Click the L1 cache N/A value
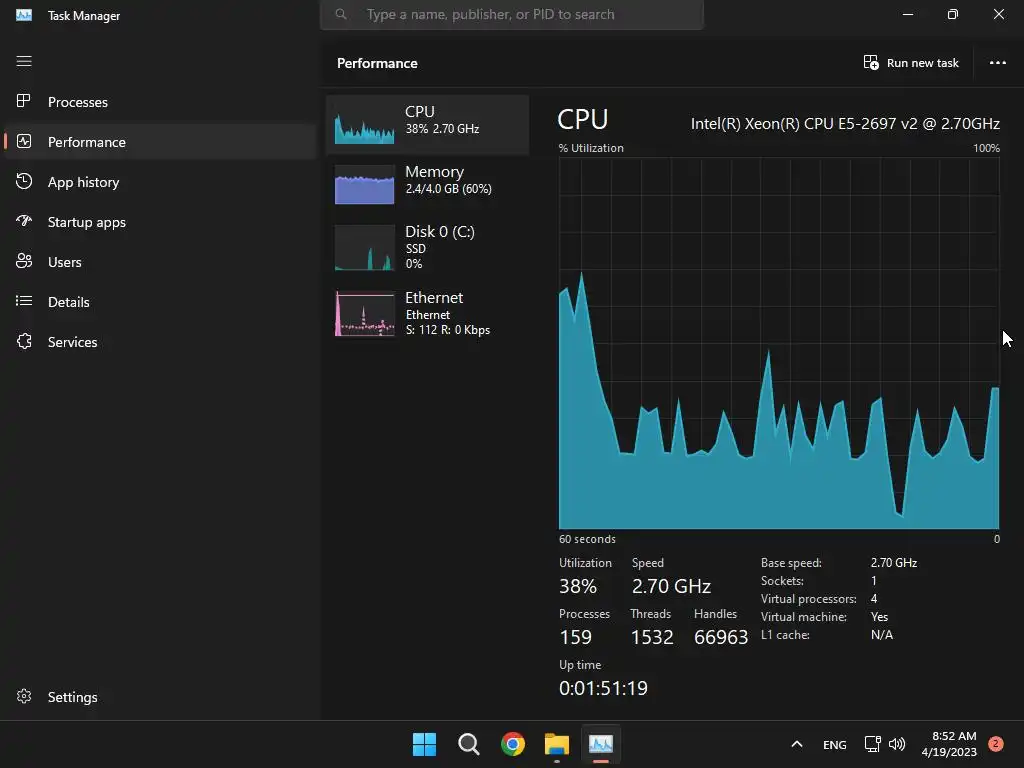Image resolution: width=1024 pixels, height=768 pixels. coord(881,634)
